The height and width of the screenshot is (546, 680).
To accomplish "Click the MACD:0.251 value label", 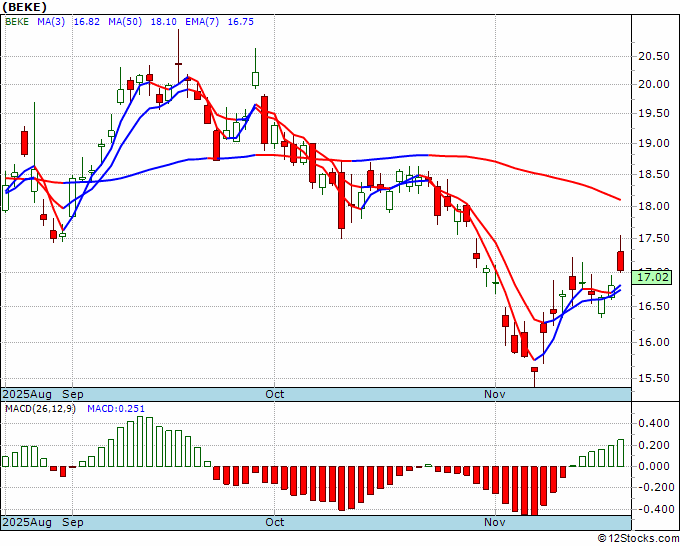I will click(x=116, y=409).
